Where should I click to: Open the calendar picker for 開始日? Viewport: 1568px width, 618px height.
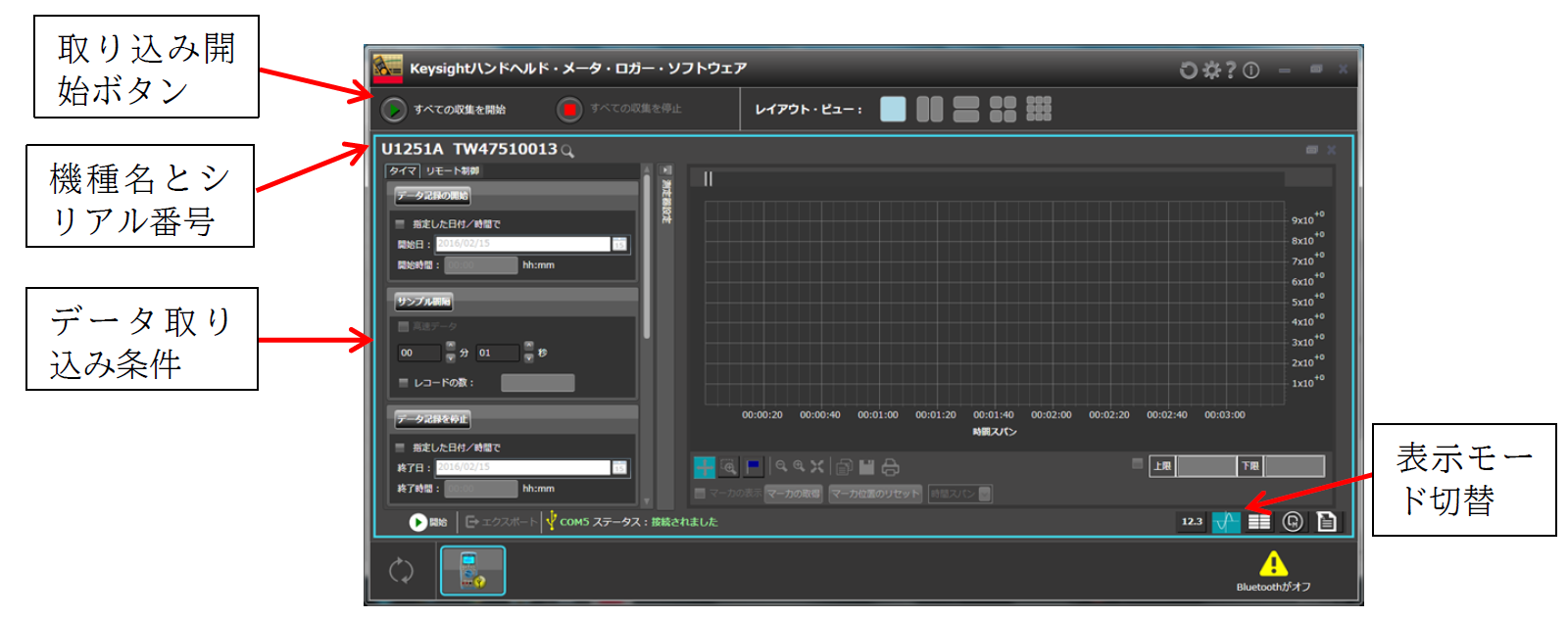(x=620, y=244)
